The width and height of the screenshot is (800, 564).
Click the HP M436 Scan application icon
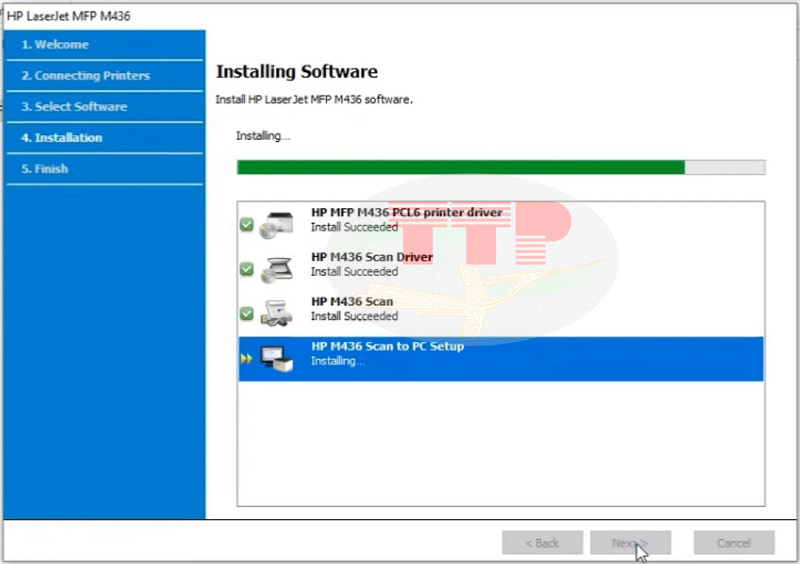[x=277, y=313]
